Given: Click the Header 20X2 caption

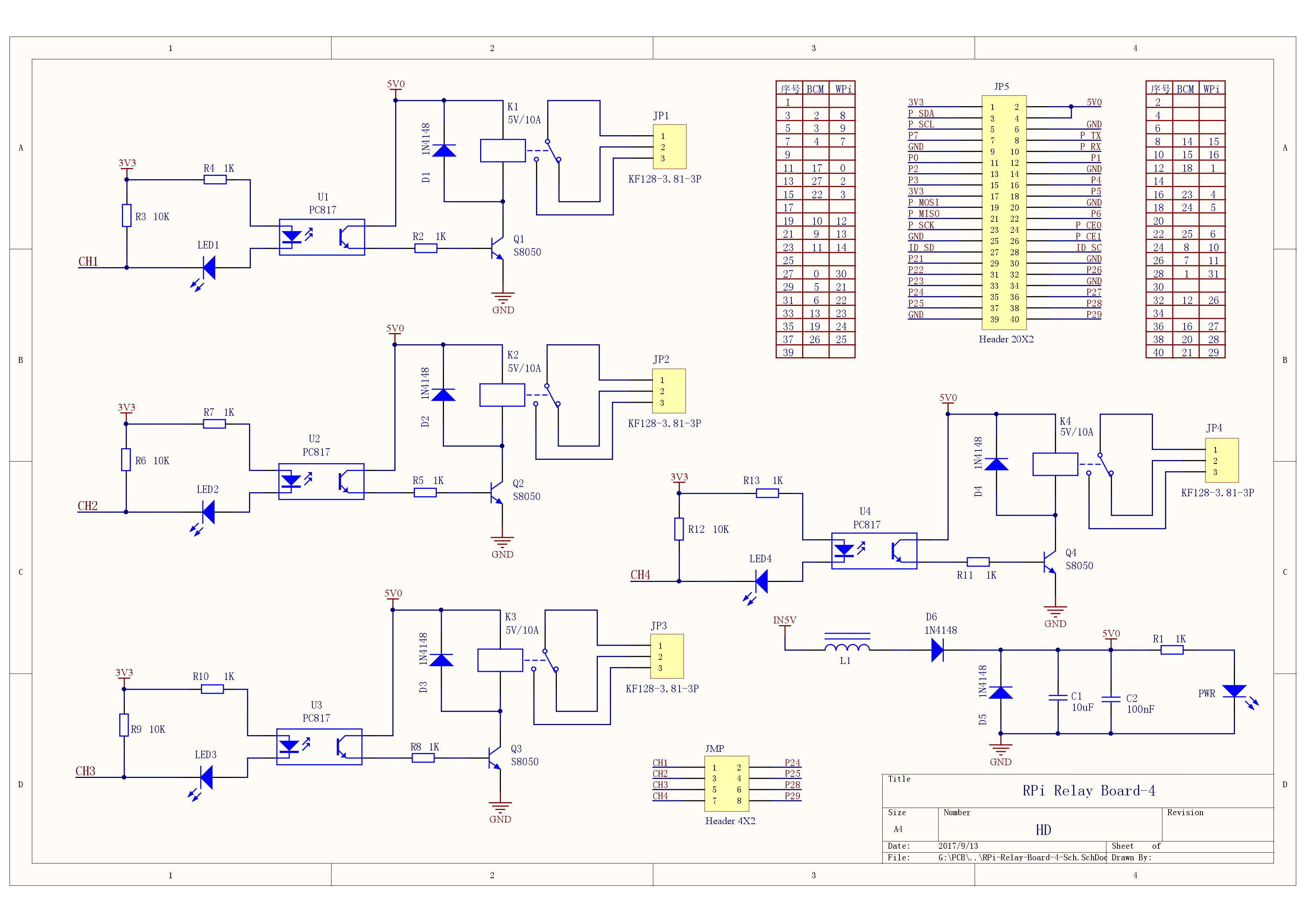Looking at the screenshot, I should coord(1006,339).
